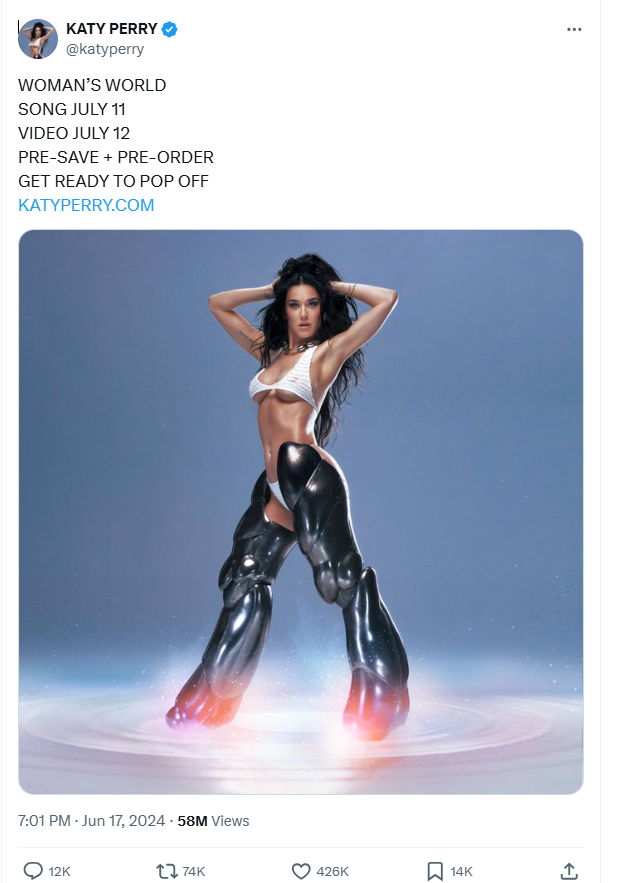Click the 14K bookmarks count

[461, 872]
